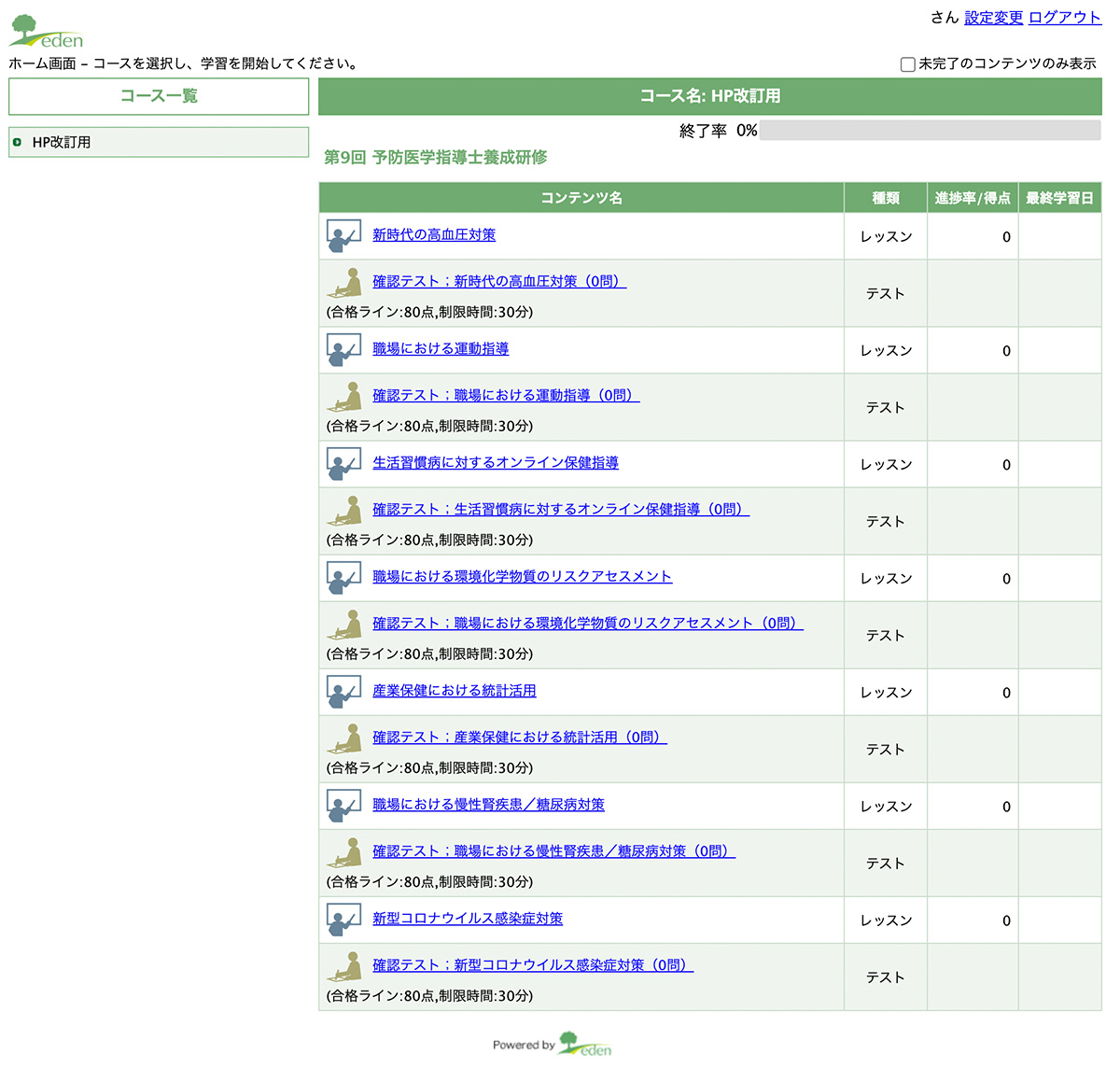Start 確認テスト；職場における慢性腎疾患／糖尿病対策

coord(553,851)
